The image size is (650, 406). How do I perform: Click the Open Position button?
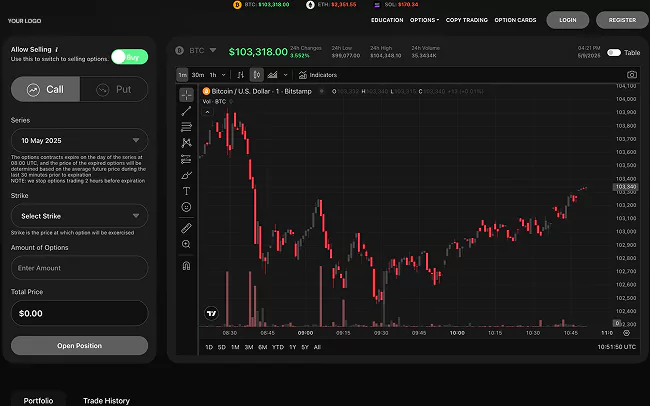pyautogui.click(x=79, y=345)
